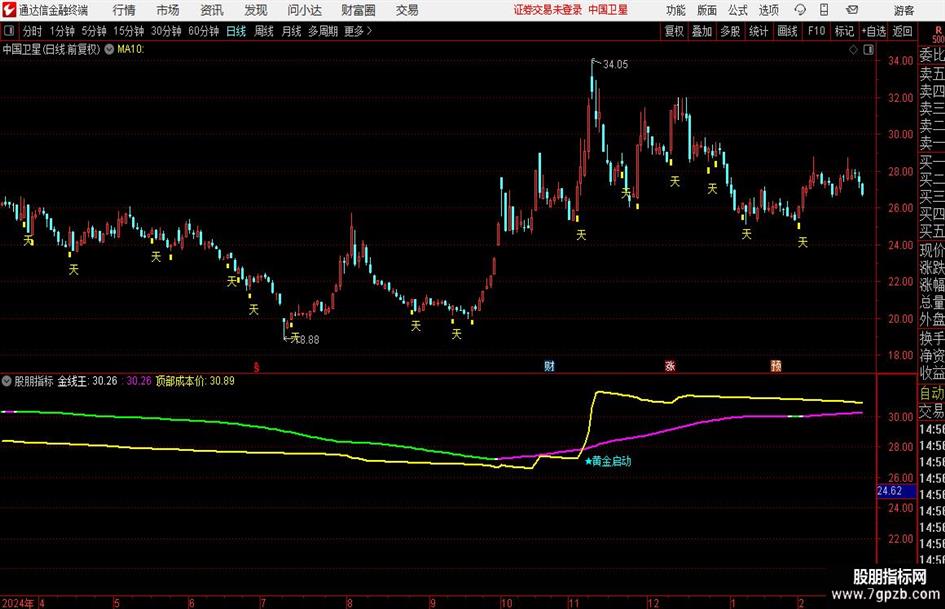Open the 交易 menu
945x609 pixels.
(x=407, y=10)
